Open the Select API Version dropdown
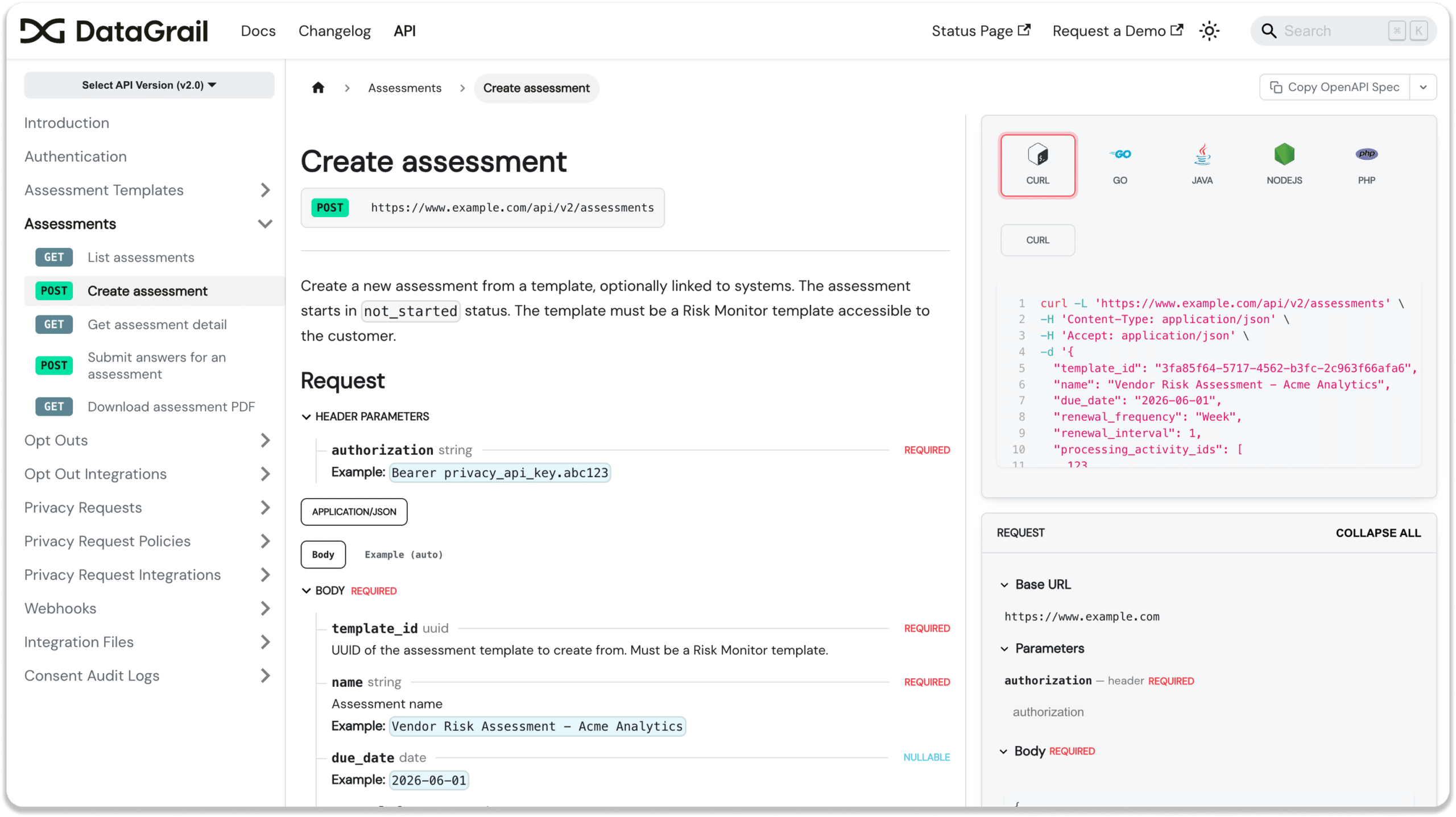The image size is (1456, 817). click(149, 85)
